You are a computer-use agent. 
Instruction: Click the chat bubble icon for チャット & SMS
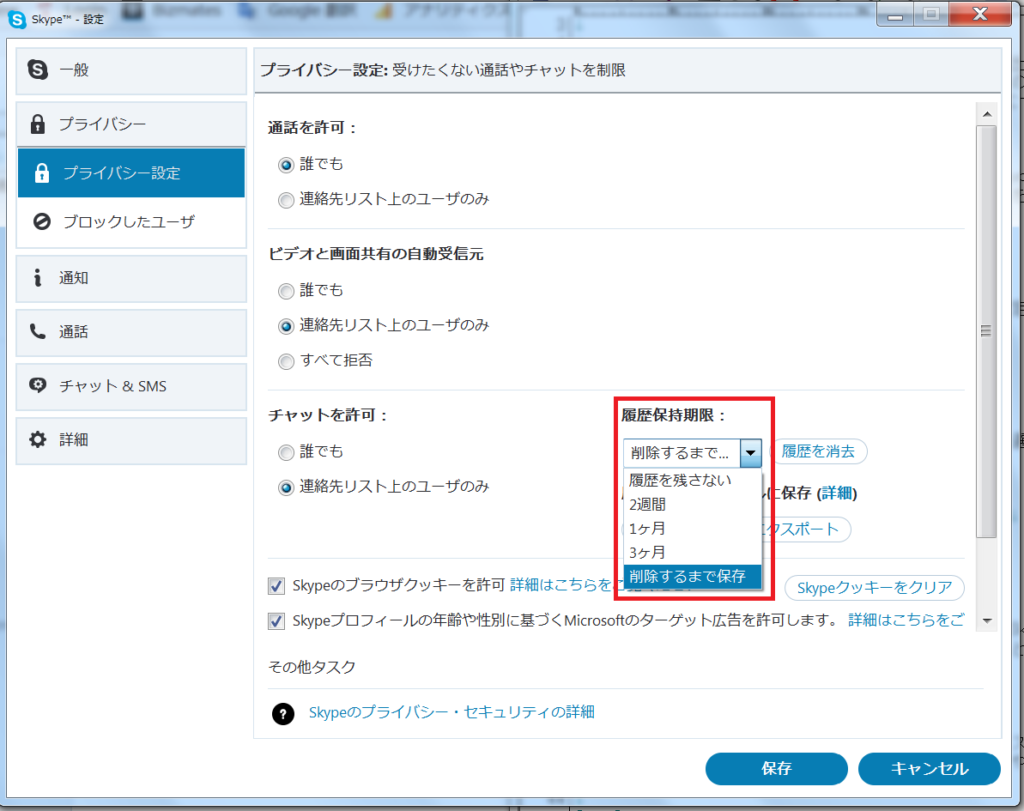click(x=39, y=386)
